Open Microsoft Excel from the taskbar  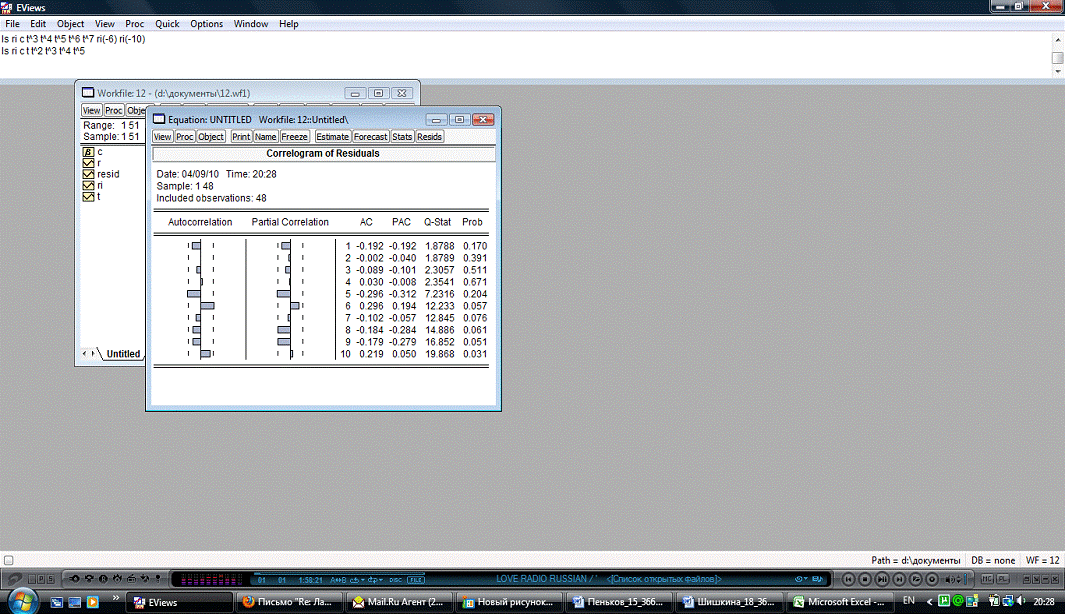pyautogui.click(x=837, y=602)
